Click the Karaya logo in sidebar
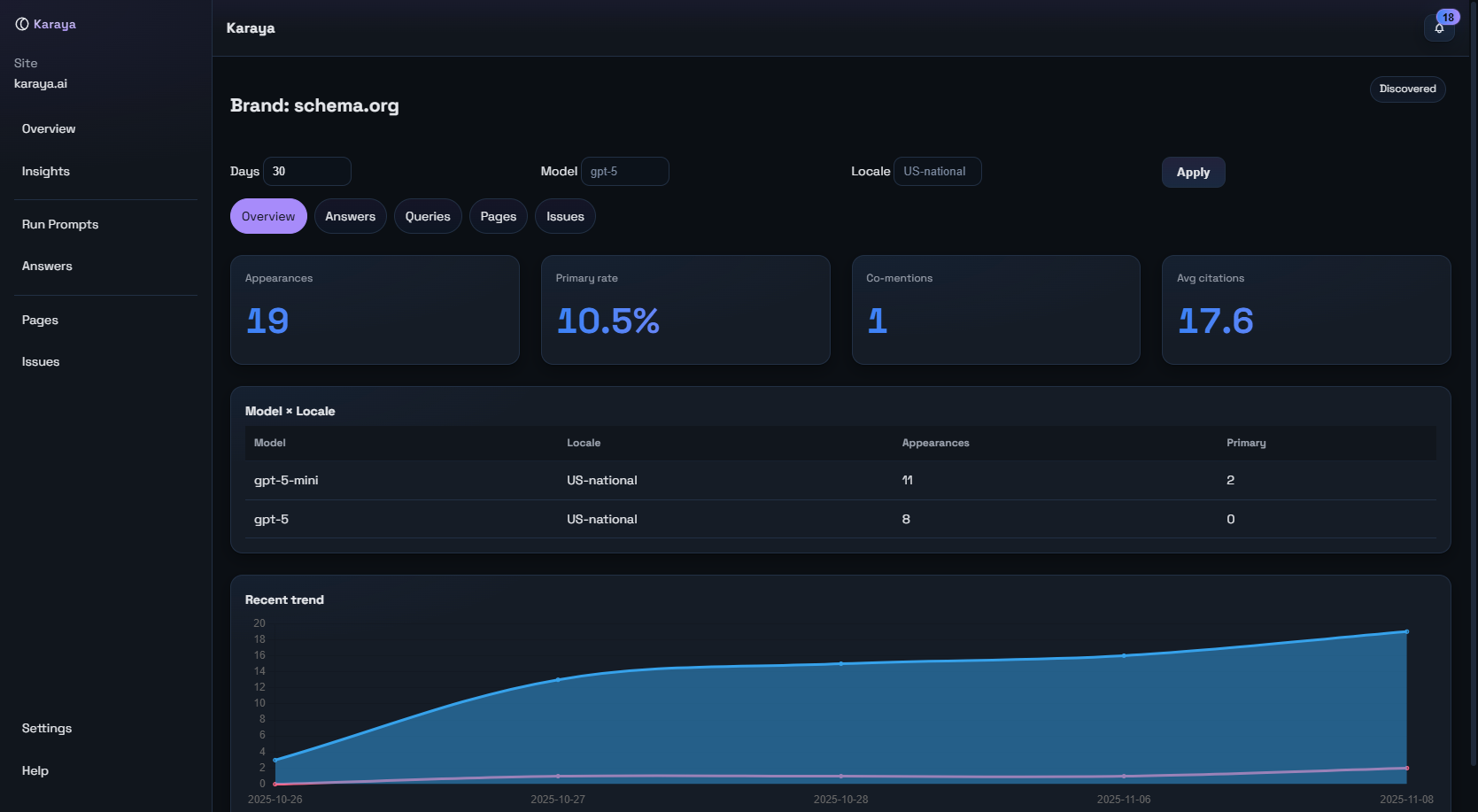Viewport: 1478px width, 812px height. pos(46,24)
